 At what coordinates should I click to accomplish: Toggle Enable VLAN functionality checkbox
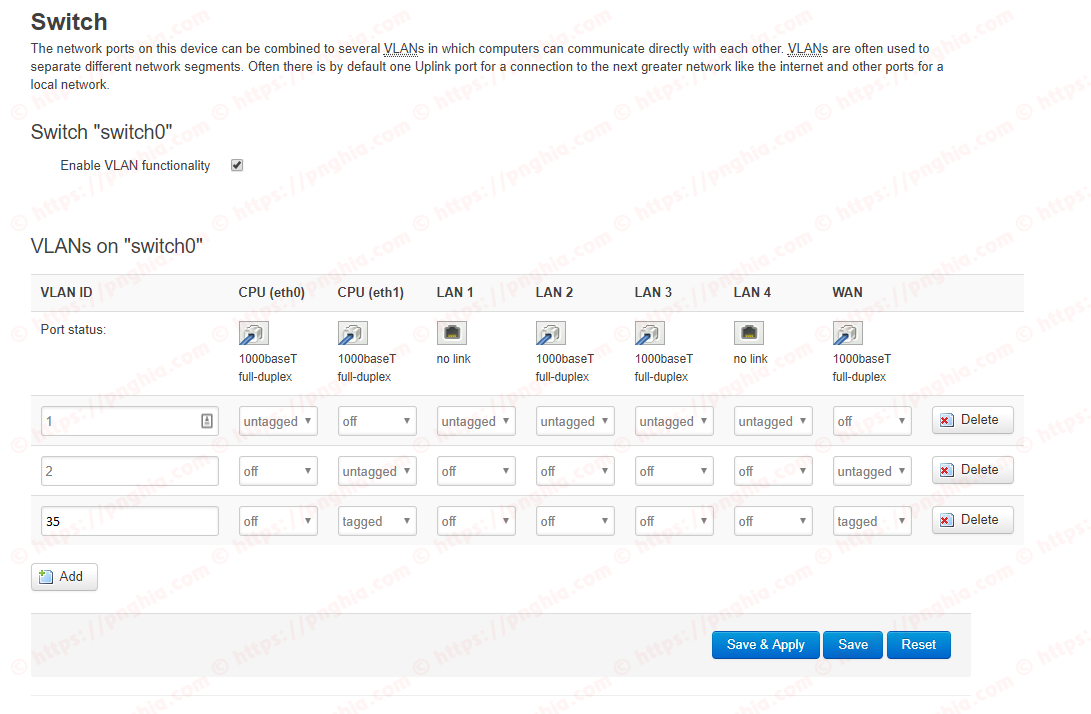pos(237,165)
